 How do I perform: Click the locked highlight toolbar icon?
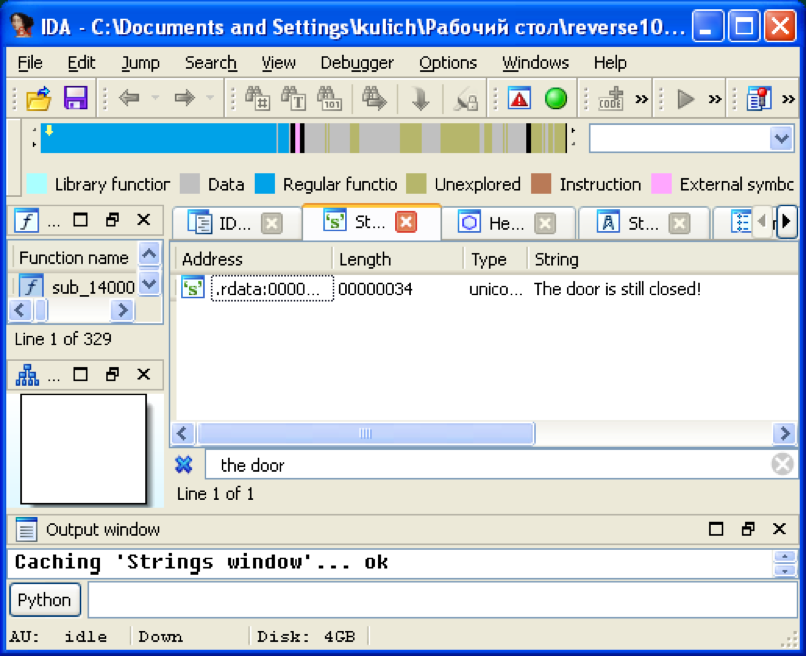tap(466, 98)
